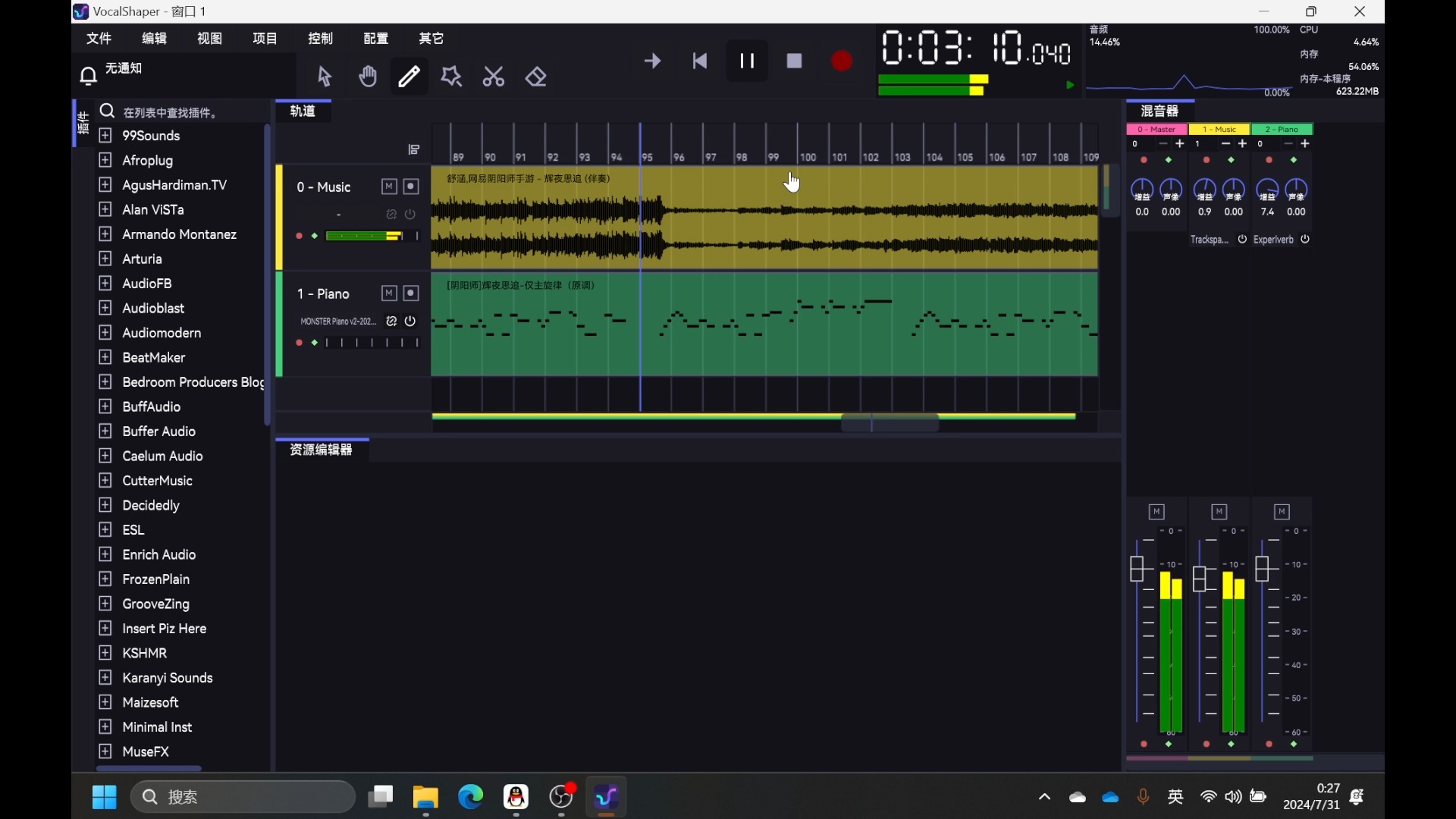The height and width of the screenshot is (819, 1456).
Task: Select the magic wand tool
Action: coord(452,77)
